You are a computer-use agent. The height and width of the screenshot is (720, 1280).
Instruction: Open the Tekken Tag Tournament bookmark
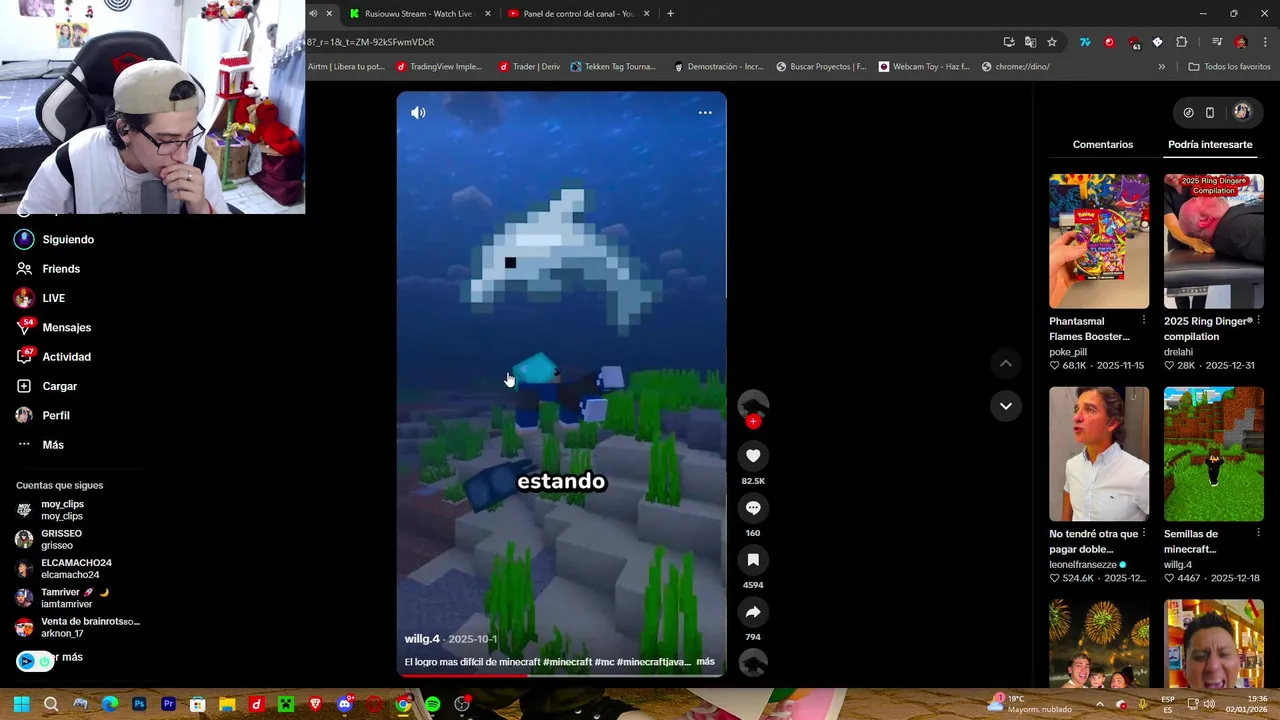pos(613,67)
